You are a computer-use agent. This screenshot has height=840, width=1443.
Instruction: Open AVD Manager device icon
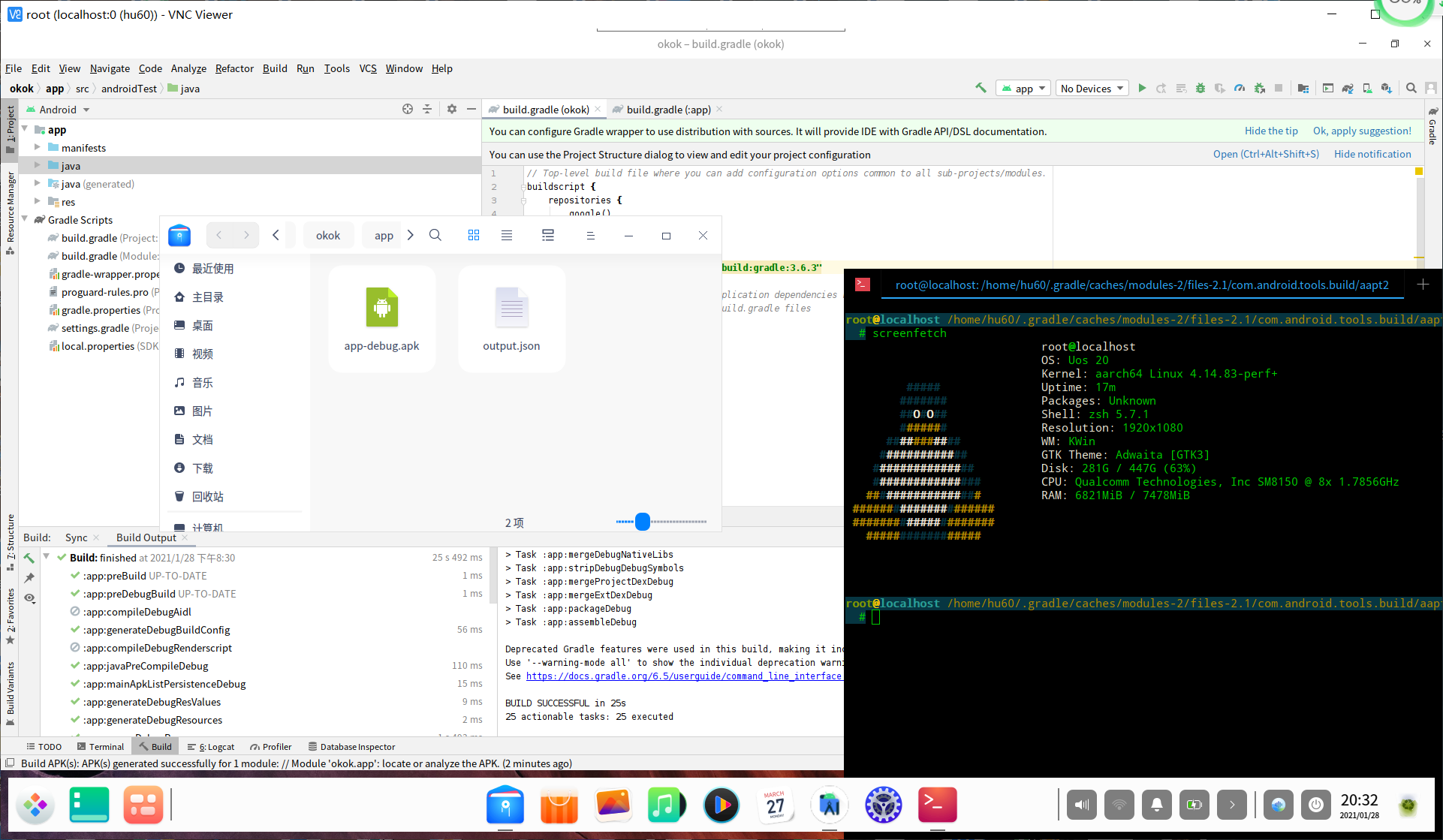pos(1367,88)
